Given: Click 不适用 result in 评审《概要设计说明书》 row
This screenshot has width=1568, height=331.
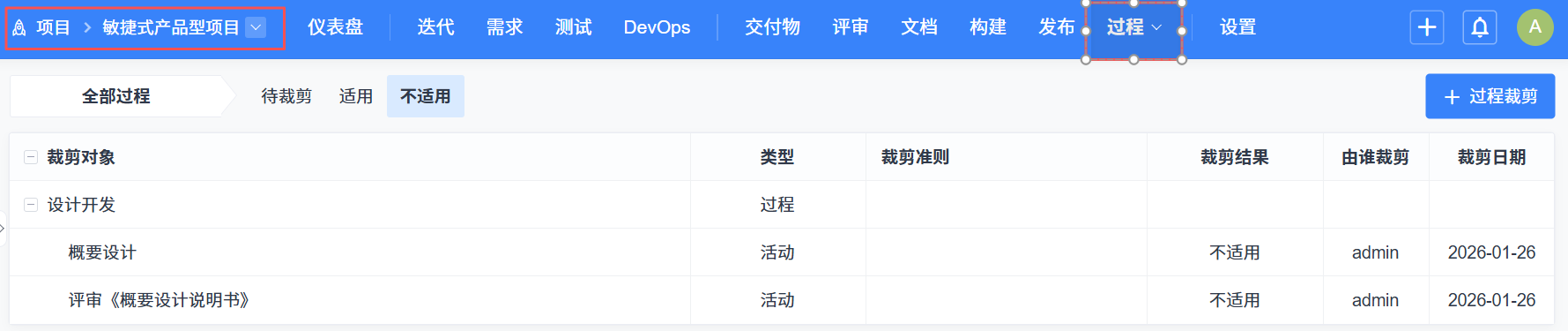Looking at the screenshot, I should tap(1235, 300).
